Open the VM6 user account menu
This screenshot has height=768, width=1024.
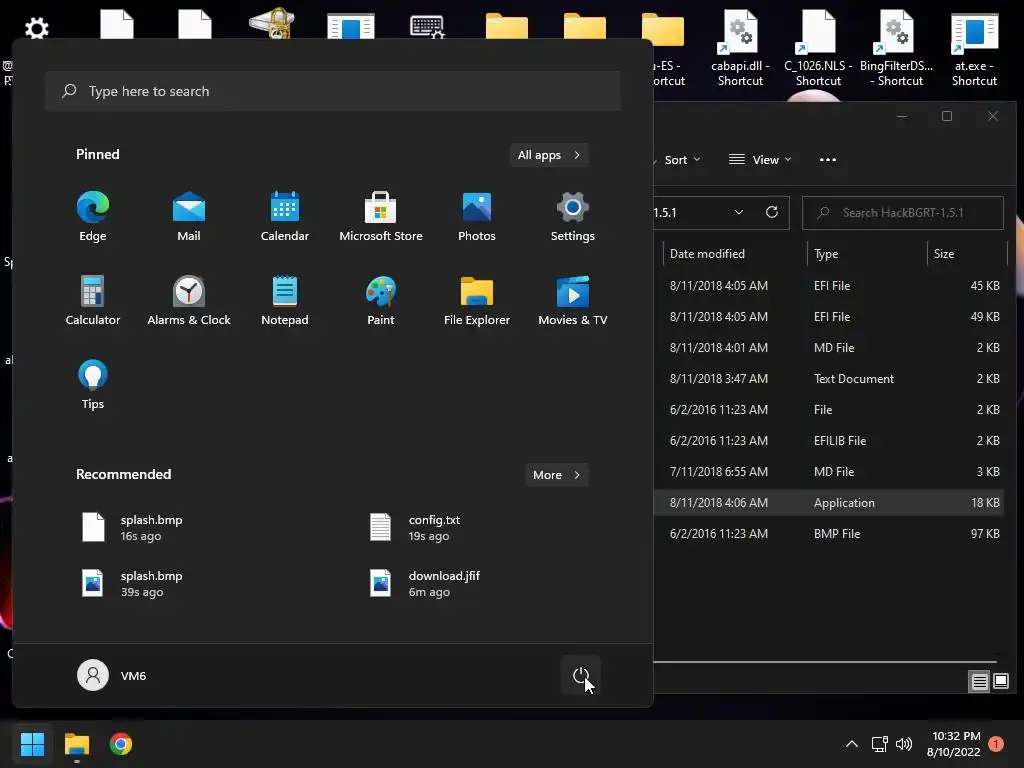click(112, 675)
